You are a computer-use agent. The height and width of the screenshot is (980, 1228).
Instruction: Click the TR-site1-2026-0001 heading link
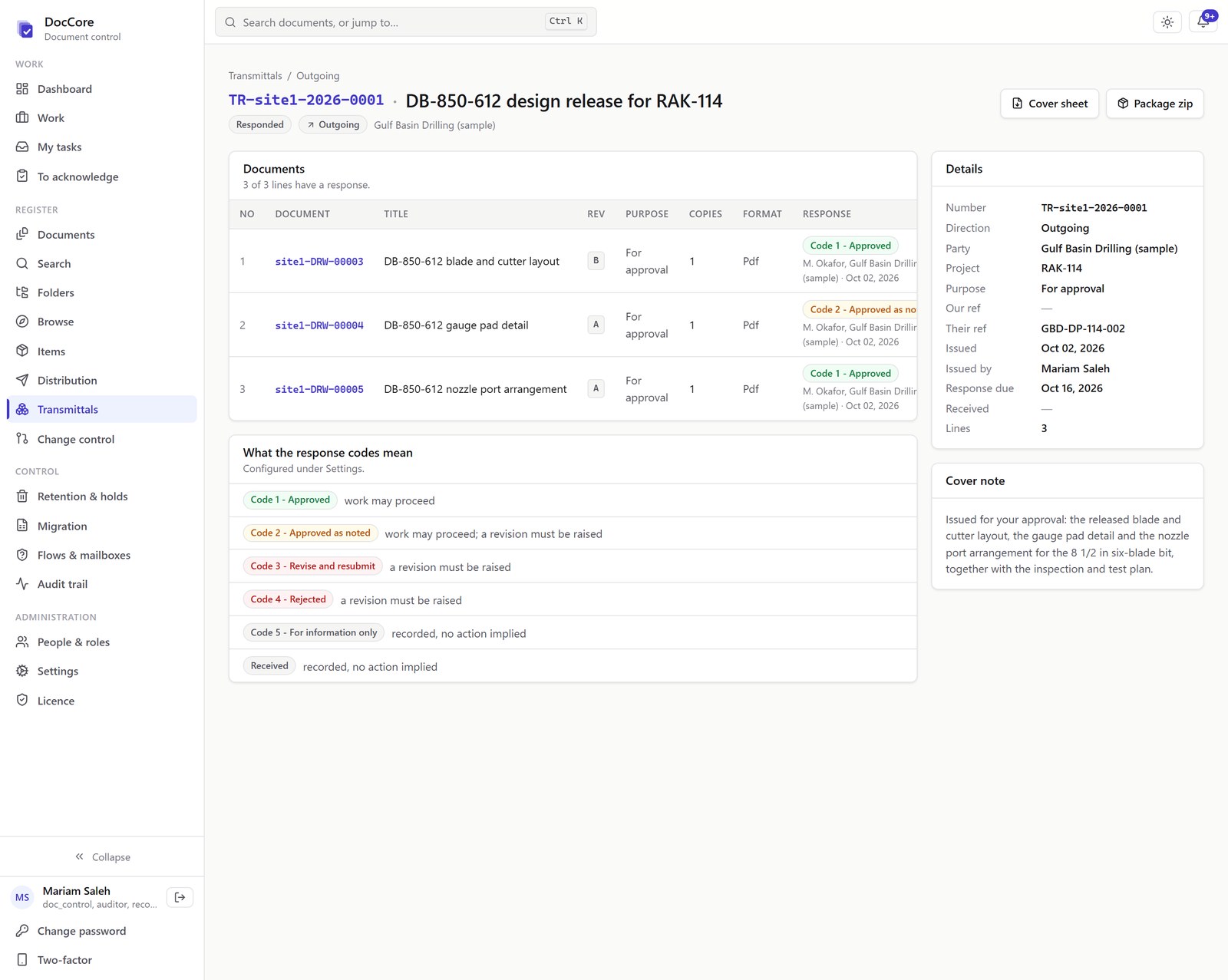click(x=306, y=101)
